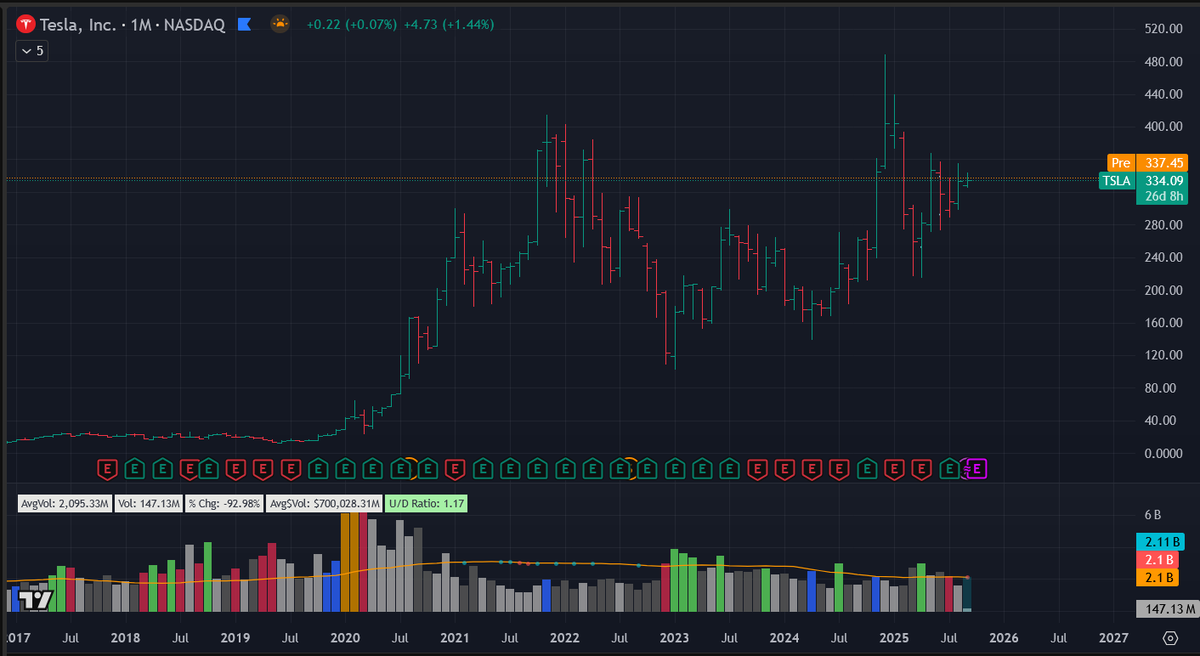Click 2021 on the time axis
The image size is (1200, 656).
tap(455, 637)
